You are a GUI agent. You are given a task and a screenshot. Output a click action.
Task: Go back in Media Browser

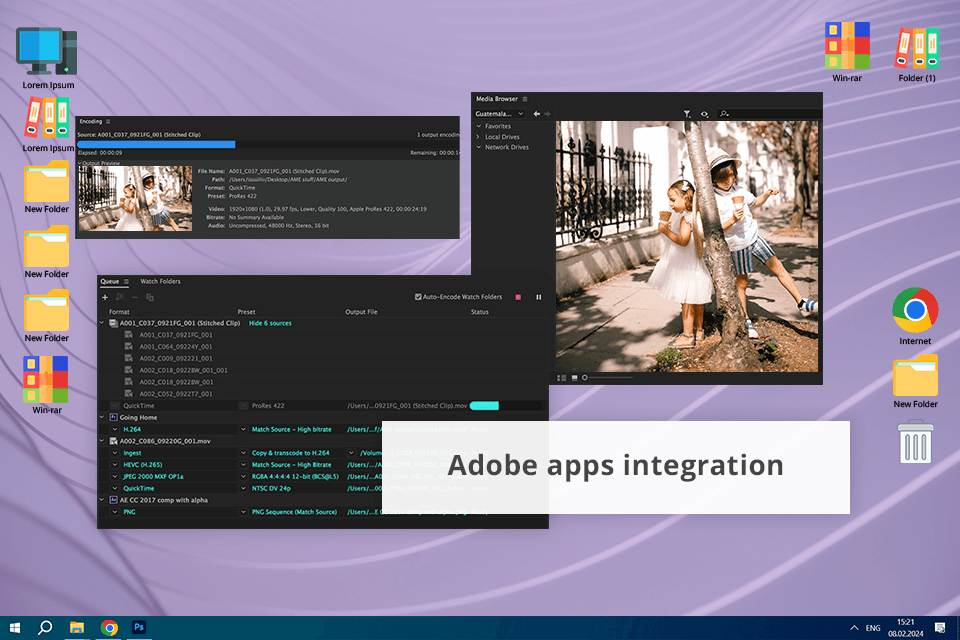pyautogui.click(x=536, y=114)
